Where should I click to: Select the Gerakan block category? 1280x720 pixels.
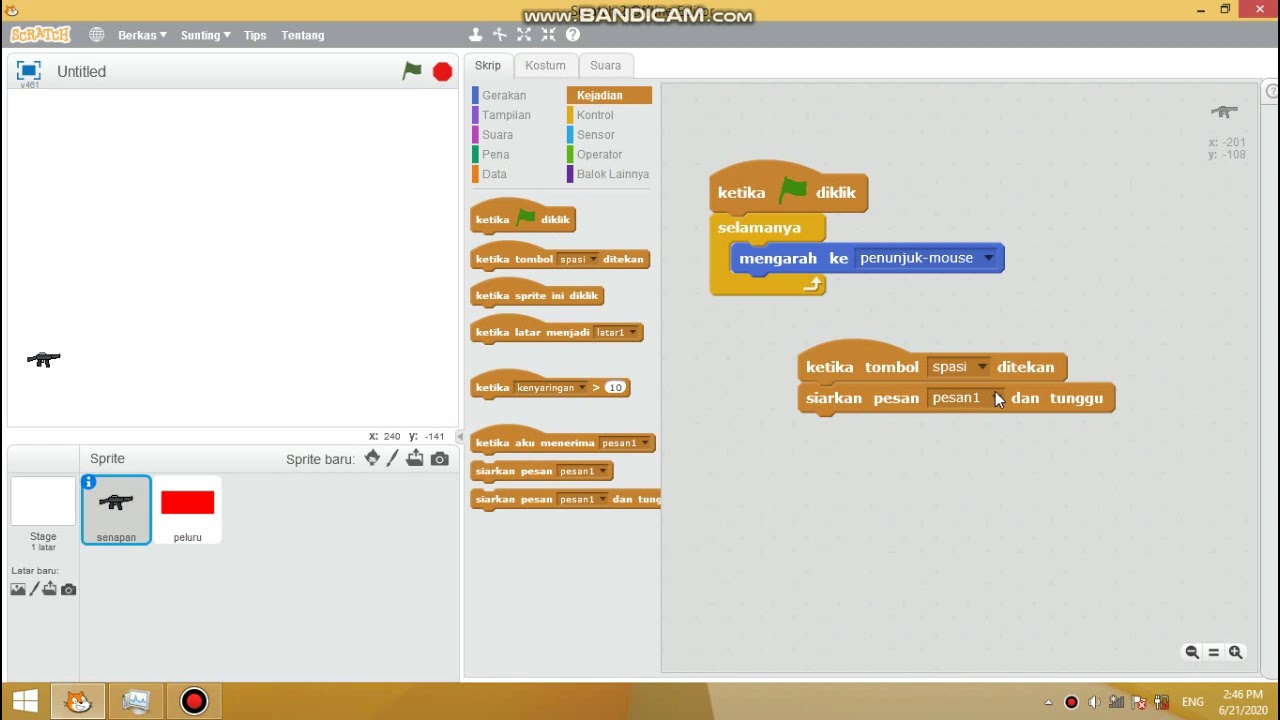click(x=503, y=95)
